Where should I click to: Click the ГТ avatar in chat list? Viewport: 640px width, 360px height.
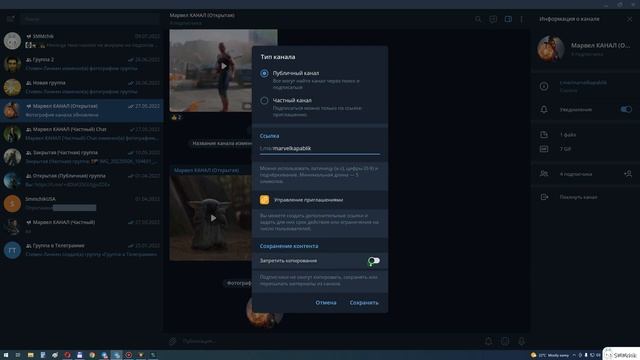pos(12,250)
